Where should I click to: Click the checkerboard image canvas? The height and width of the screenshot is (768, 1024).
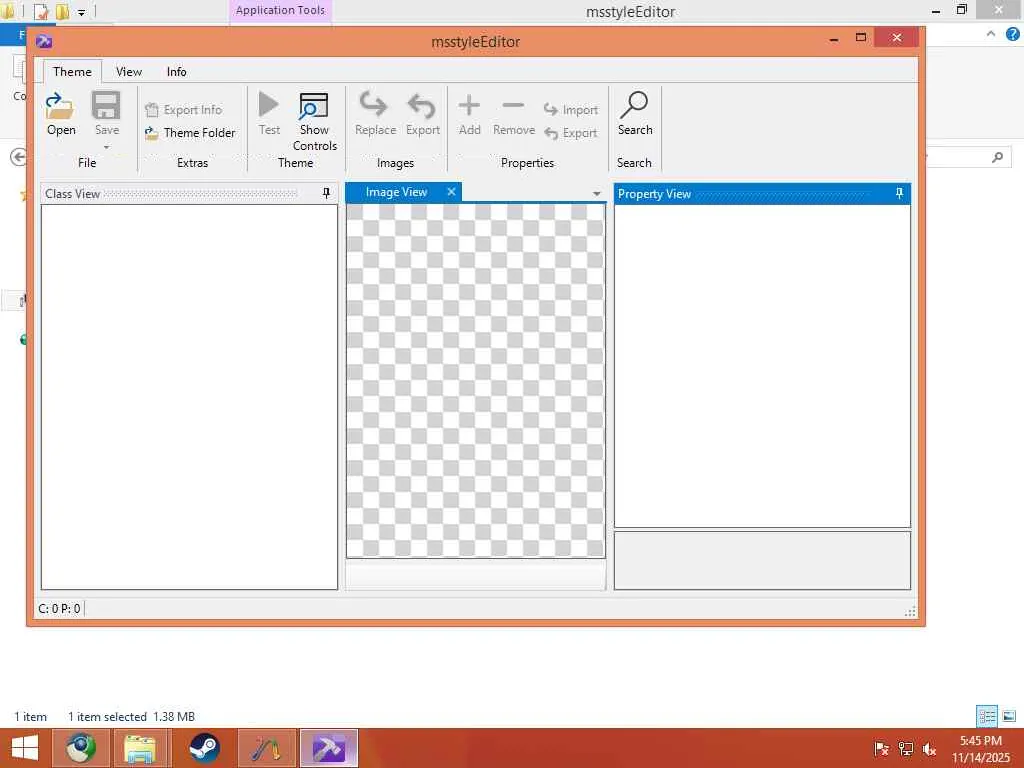pos(475,380)
